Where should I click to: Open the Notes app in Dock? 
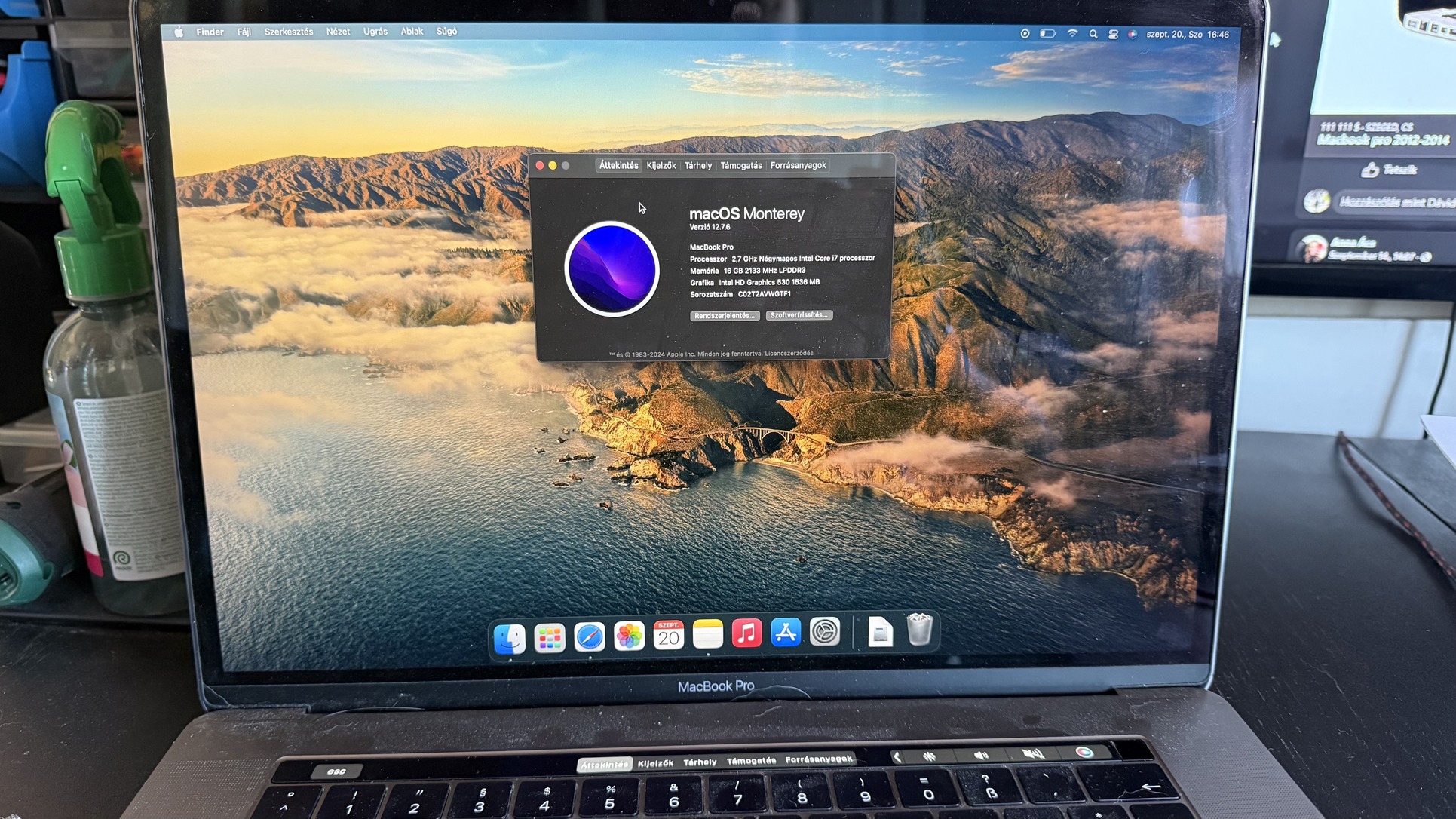coord(707,635)
